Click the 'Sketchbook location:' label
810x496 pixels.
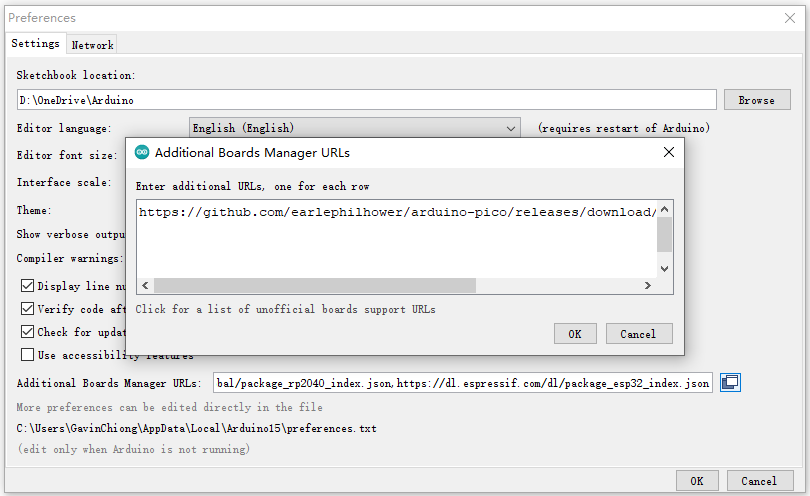click(x=75, y=75)
